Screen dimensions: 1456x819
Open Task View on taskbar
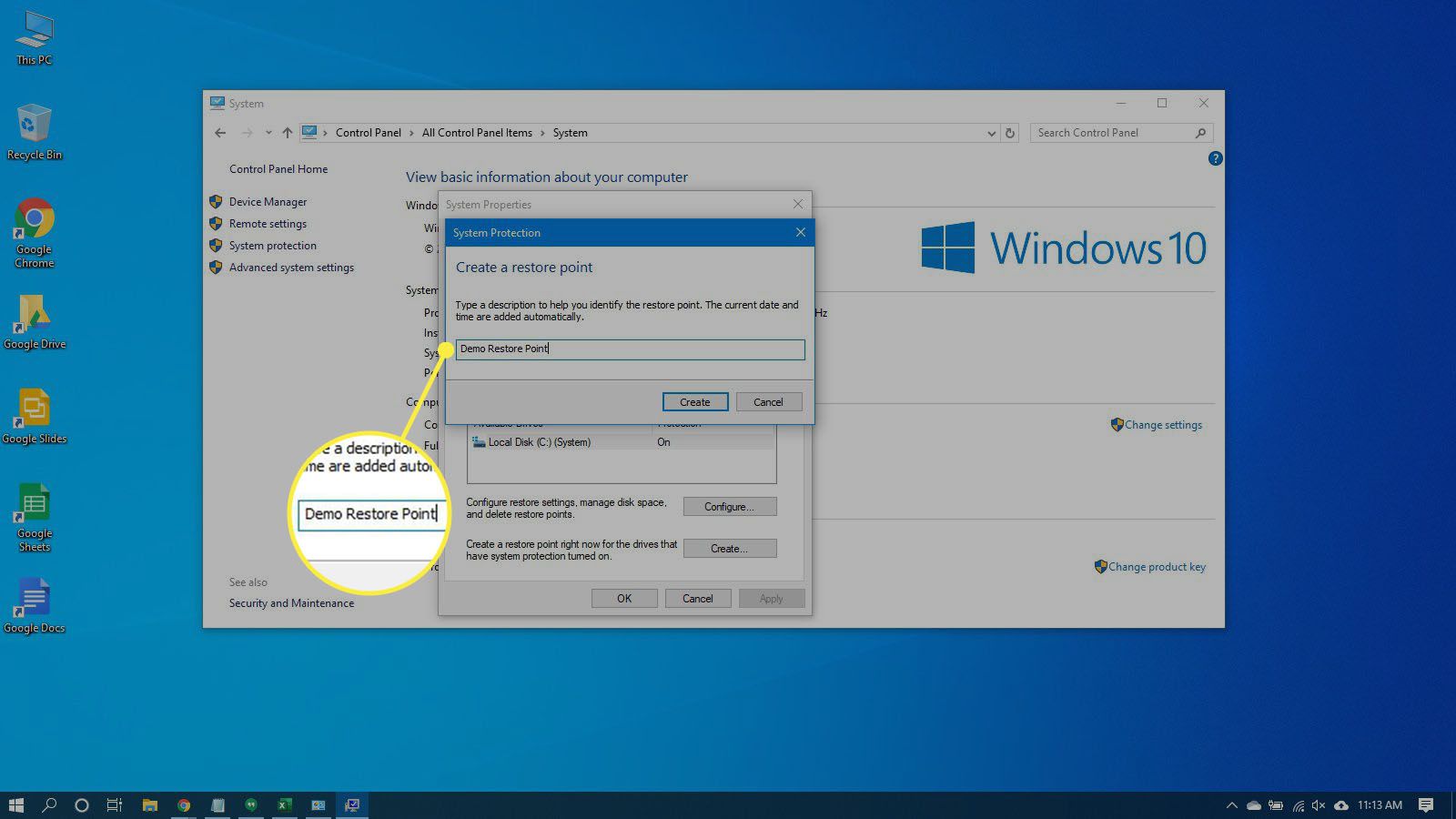(115, 804)
